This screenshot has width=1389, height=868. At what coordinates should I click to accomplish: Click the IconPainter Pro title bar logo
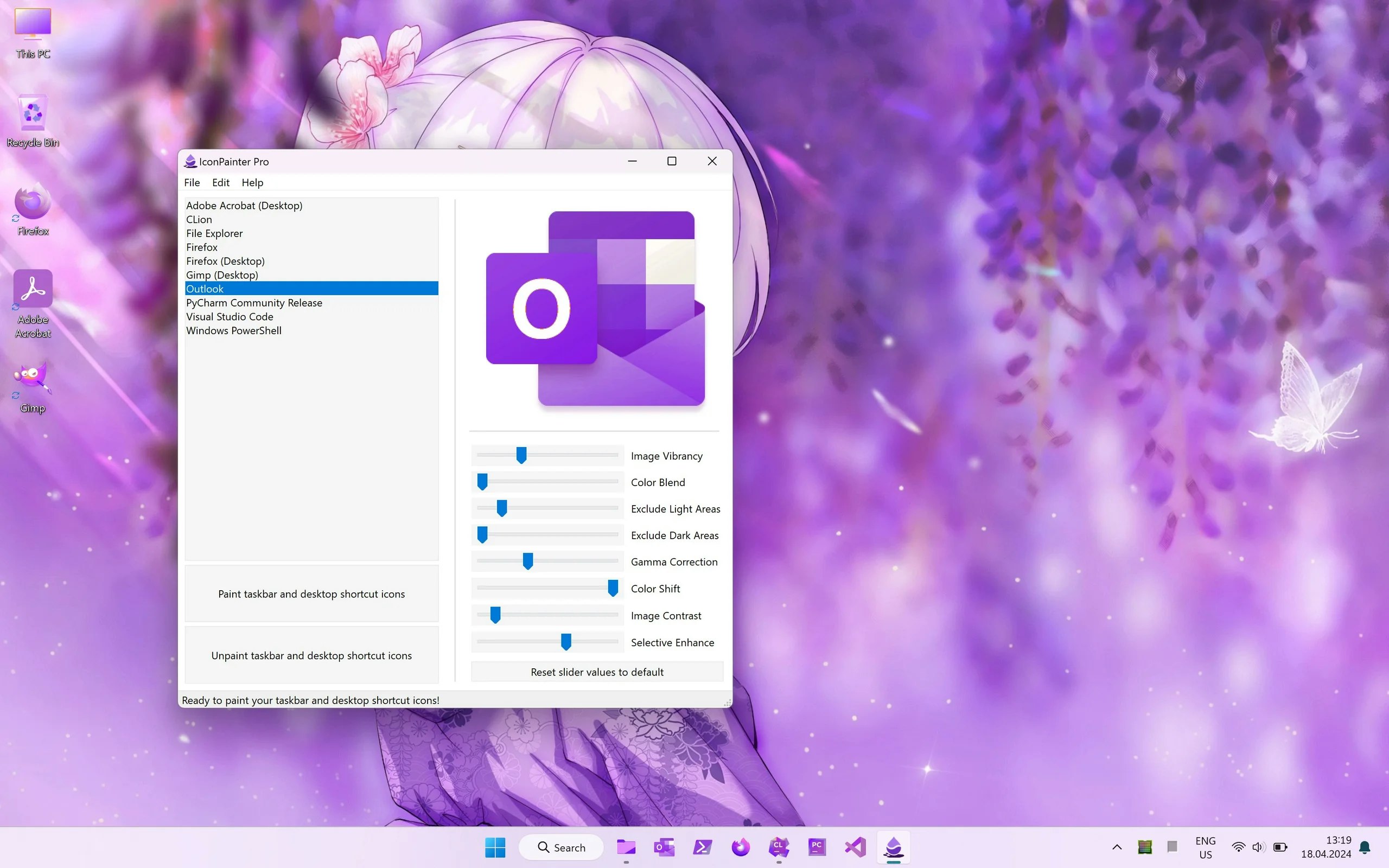pos(190,161)
